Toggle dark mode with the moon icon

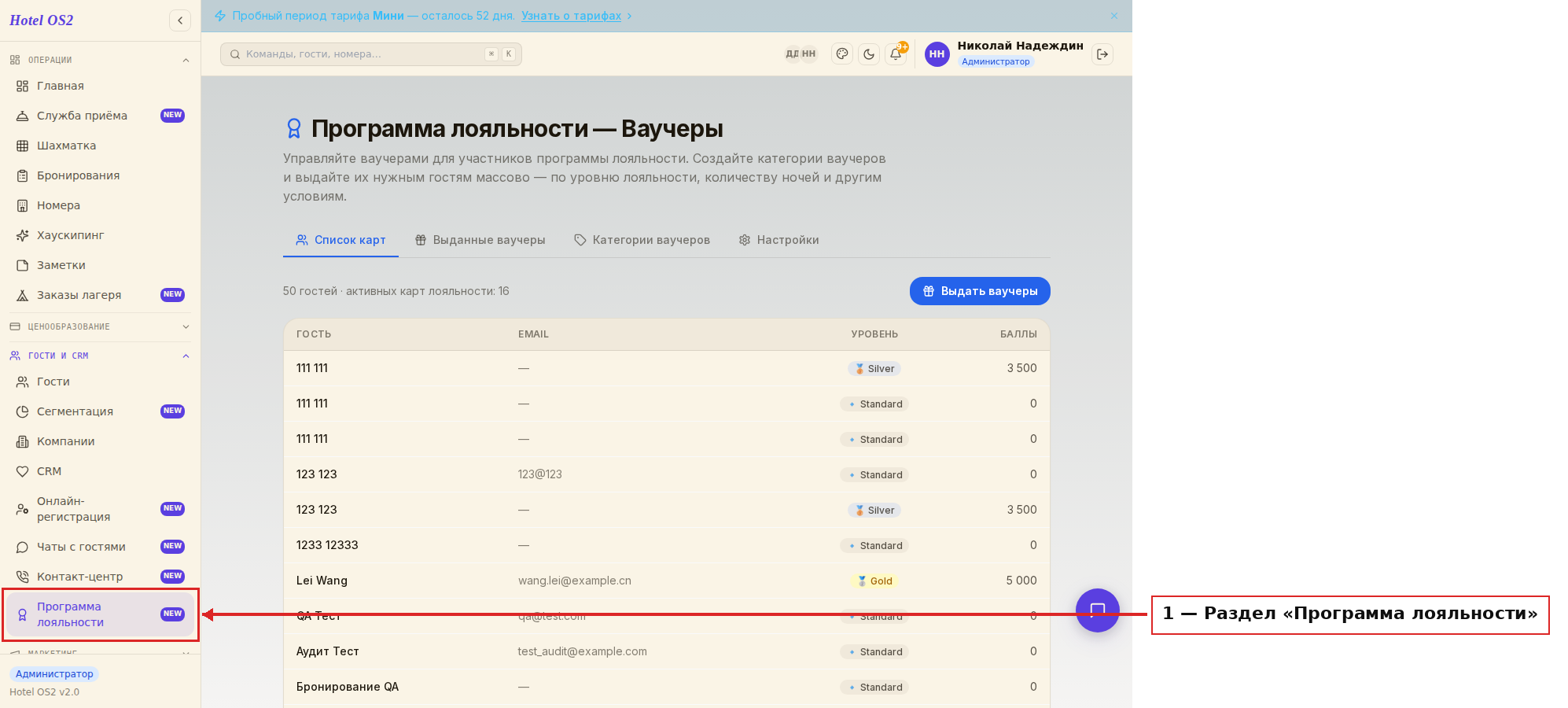[x=869, y=54]
